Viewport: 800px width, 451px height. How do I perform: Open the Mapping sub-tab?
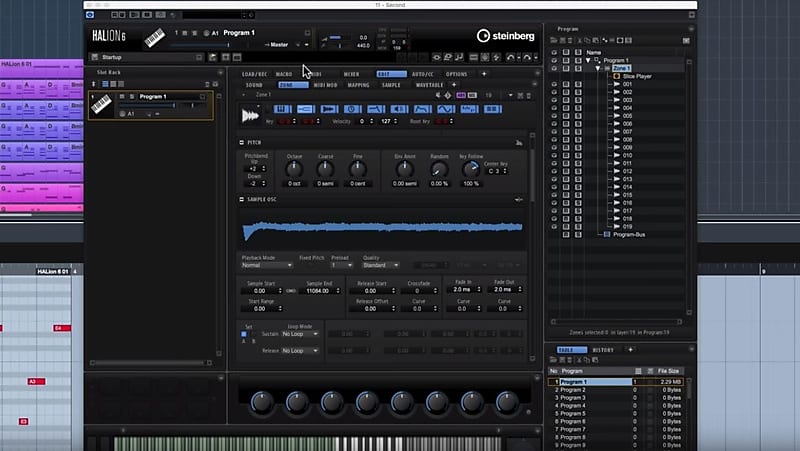357,85
